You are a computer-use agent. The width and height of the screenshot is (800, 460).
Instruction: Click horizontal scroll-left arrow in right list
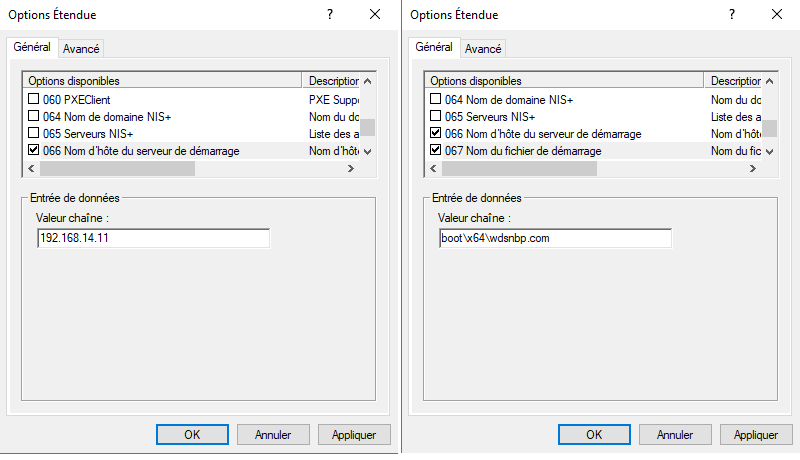[x=432, y=169]
